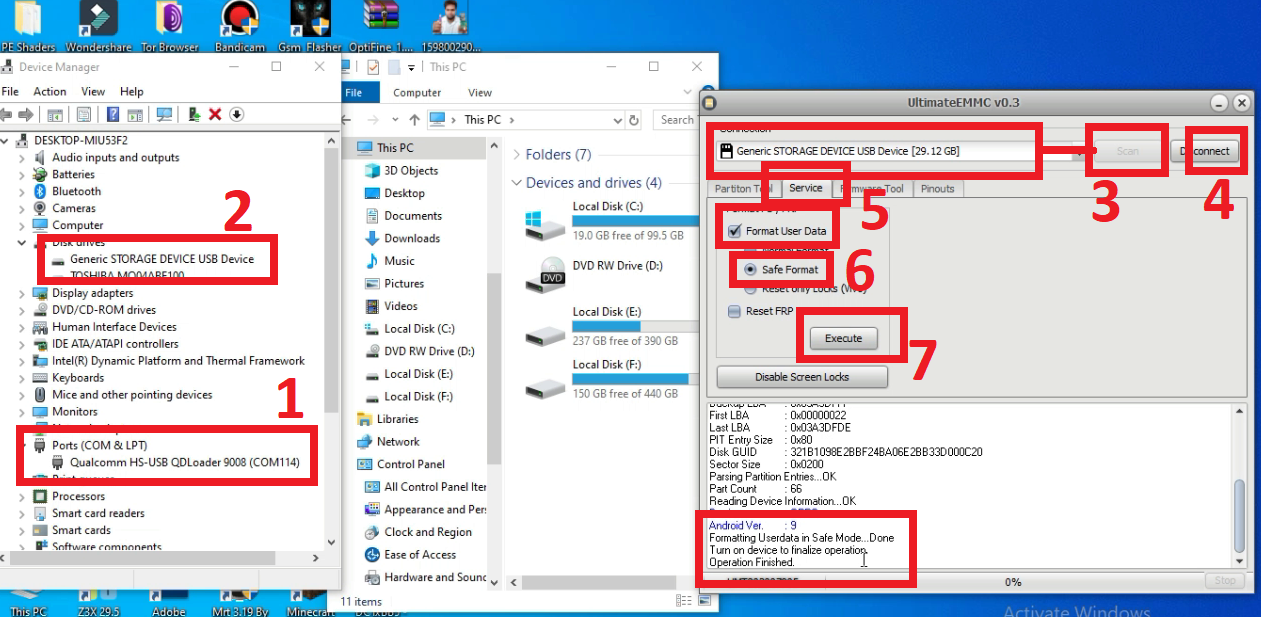Expand the Batteries node
1261x617 pixels.
(x=22, y=175)
